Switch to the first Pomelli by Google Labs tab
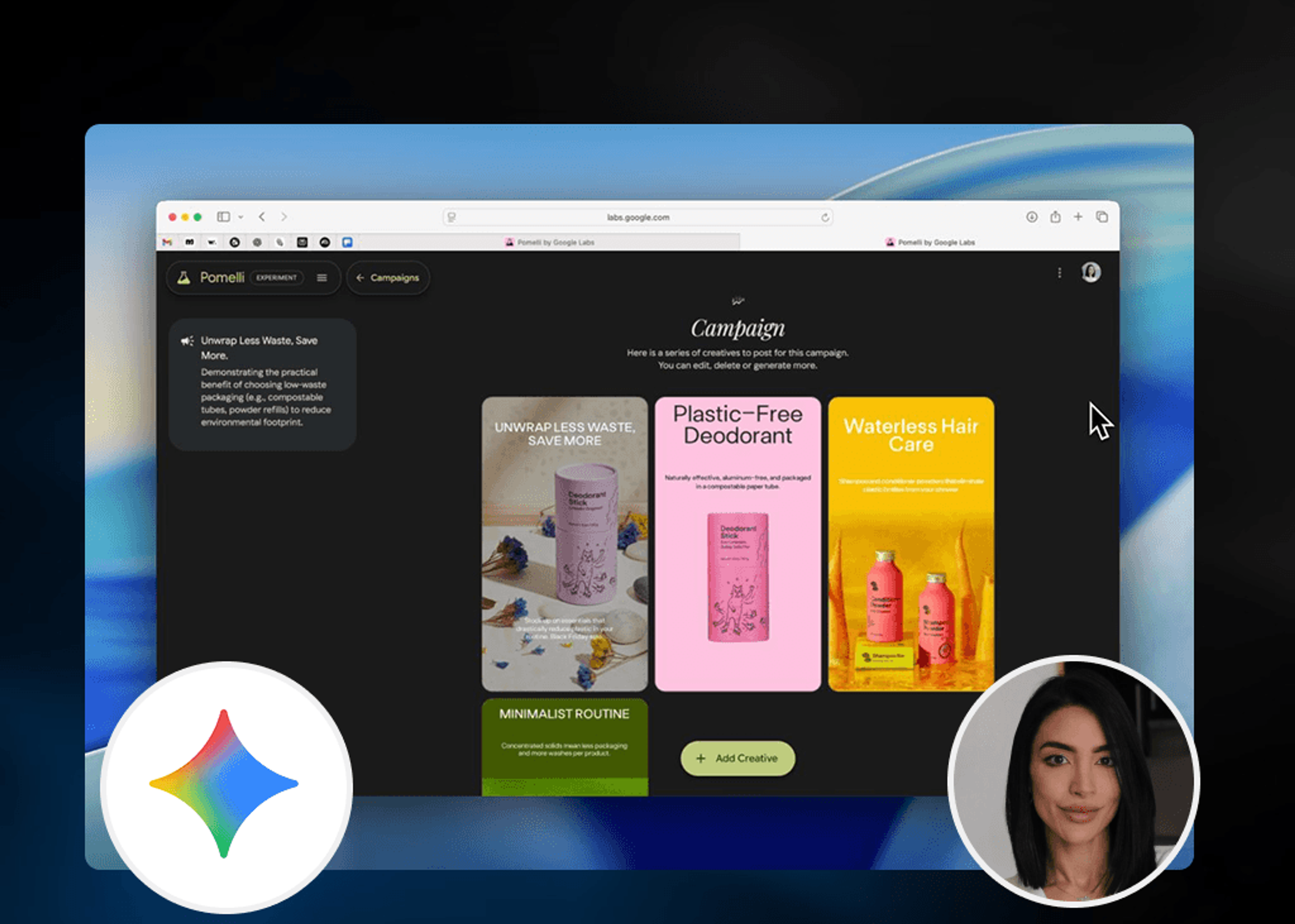 tap(549, 242)
